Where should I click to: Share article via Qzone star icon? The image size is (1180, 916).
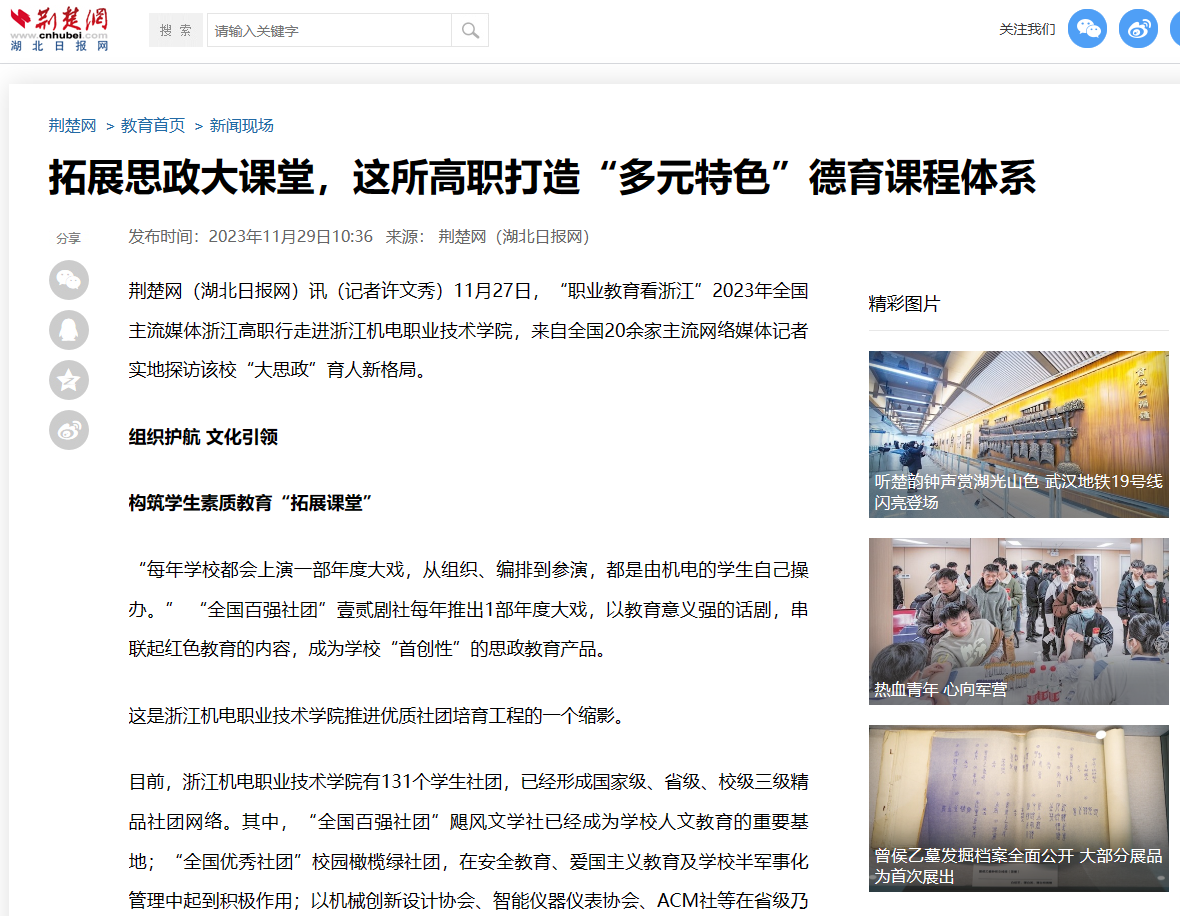[69, 380]
